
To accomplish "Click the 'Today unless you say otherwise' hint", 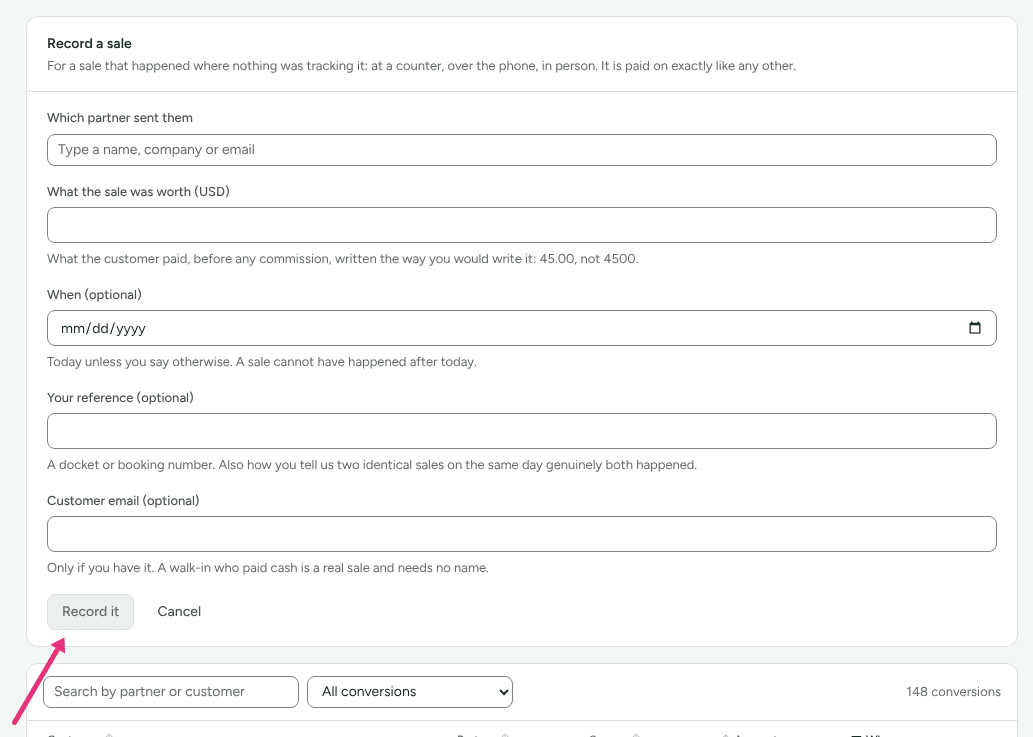I will [262, 362].
